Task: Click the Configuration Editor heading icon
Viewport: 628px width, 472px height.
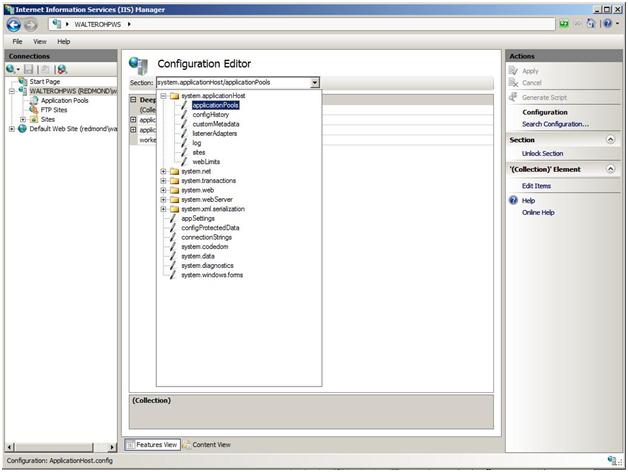Action: click(x=139, y=65)
